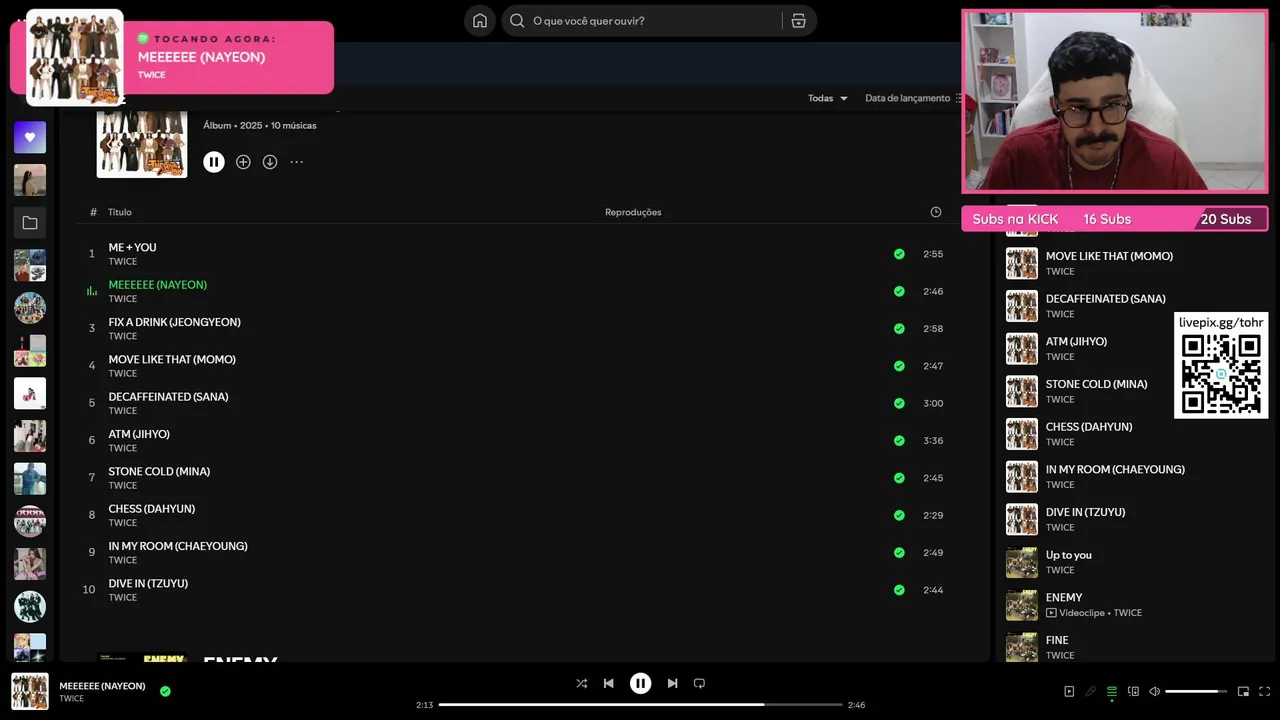Download the album with the arrow icon
Screen dimensions: 1280x720
click(x=270, y=162)
